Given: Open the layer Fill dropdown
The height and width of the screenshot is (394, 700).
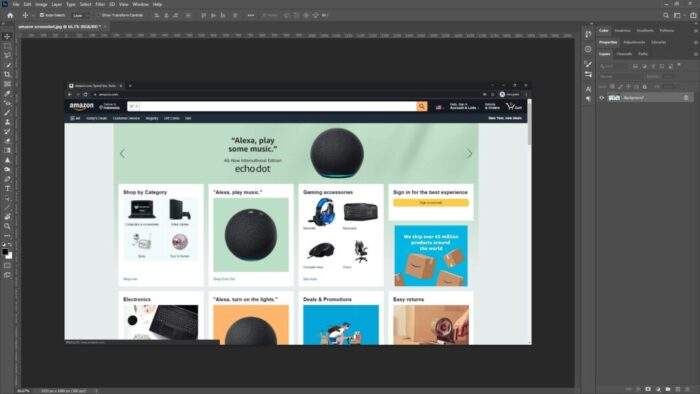Looking at the screenshot, I should [668, 87].
